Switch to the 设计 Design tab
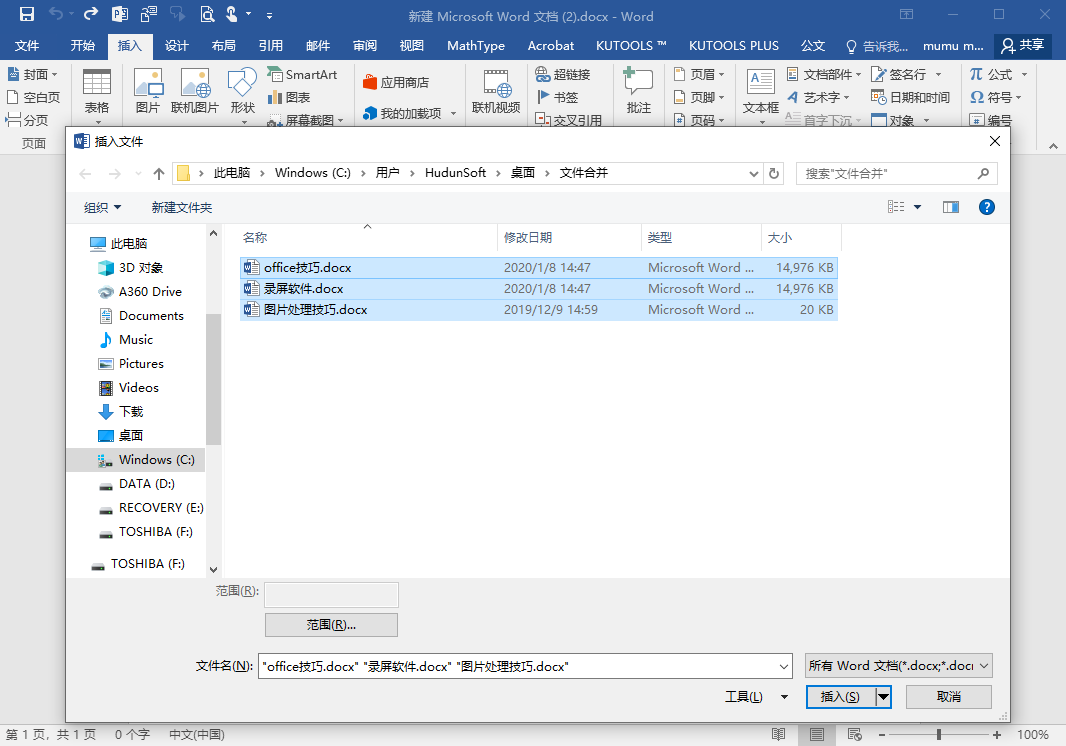The image size is (1066, 746). tap(176, 46)
